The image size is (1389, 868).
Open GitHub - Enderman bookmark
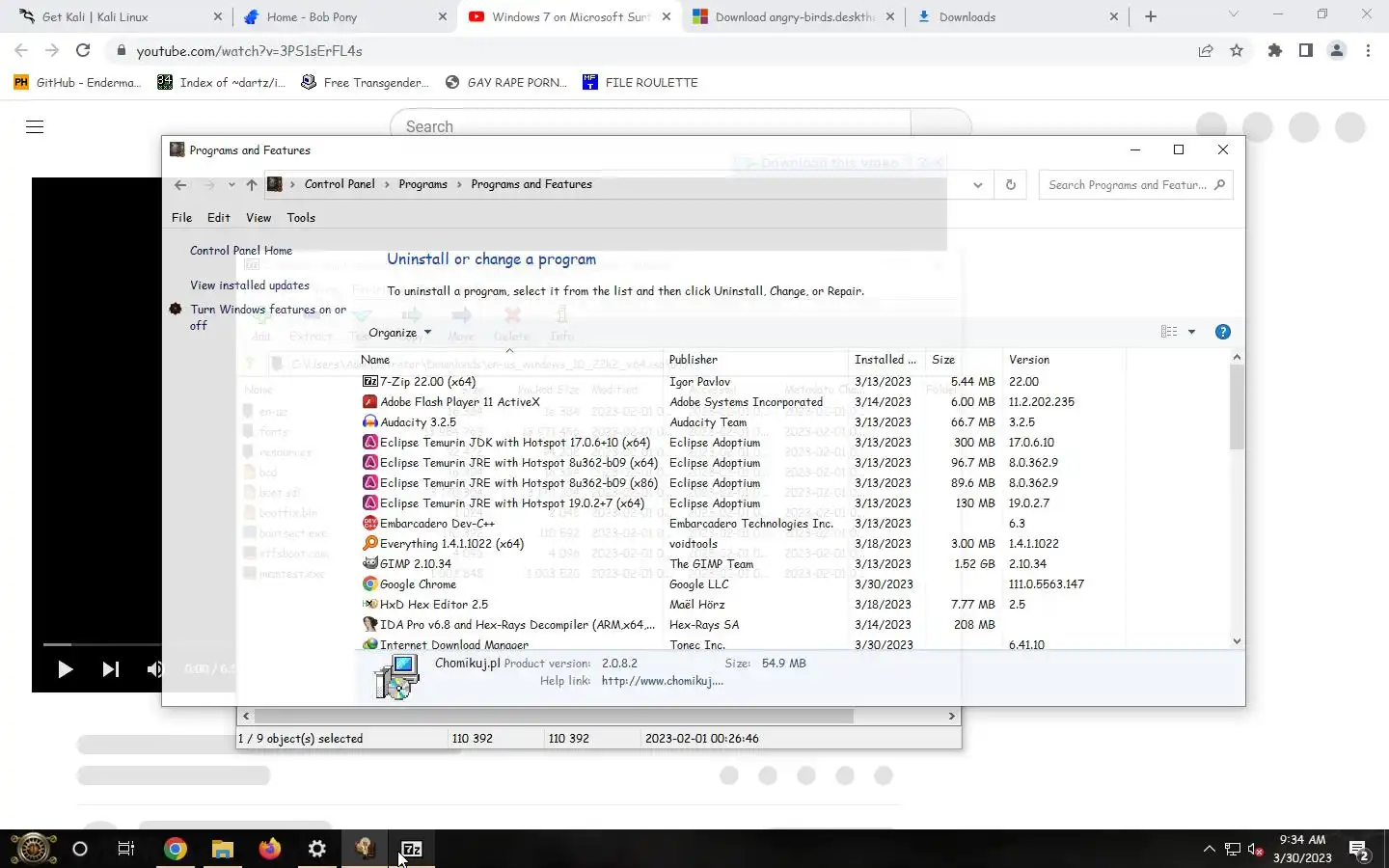77,83
